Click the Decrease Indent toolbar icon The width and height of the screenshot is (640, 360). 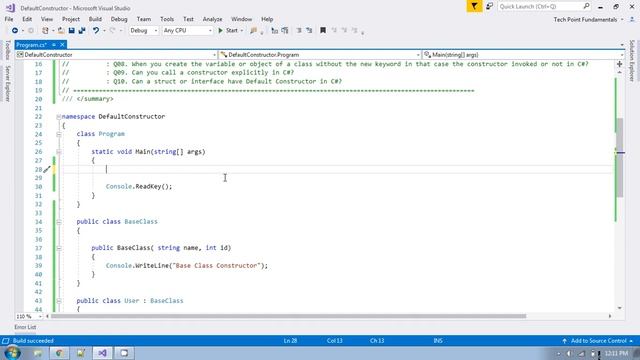(299, 31)
